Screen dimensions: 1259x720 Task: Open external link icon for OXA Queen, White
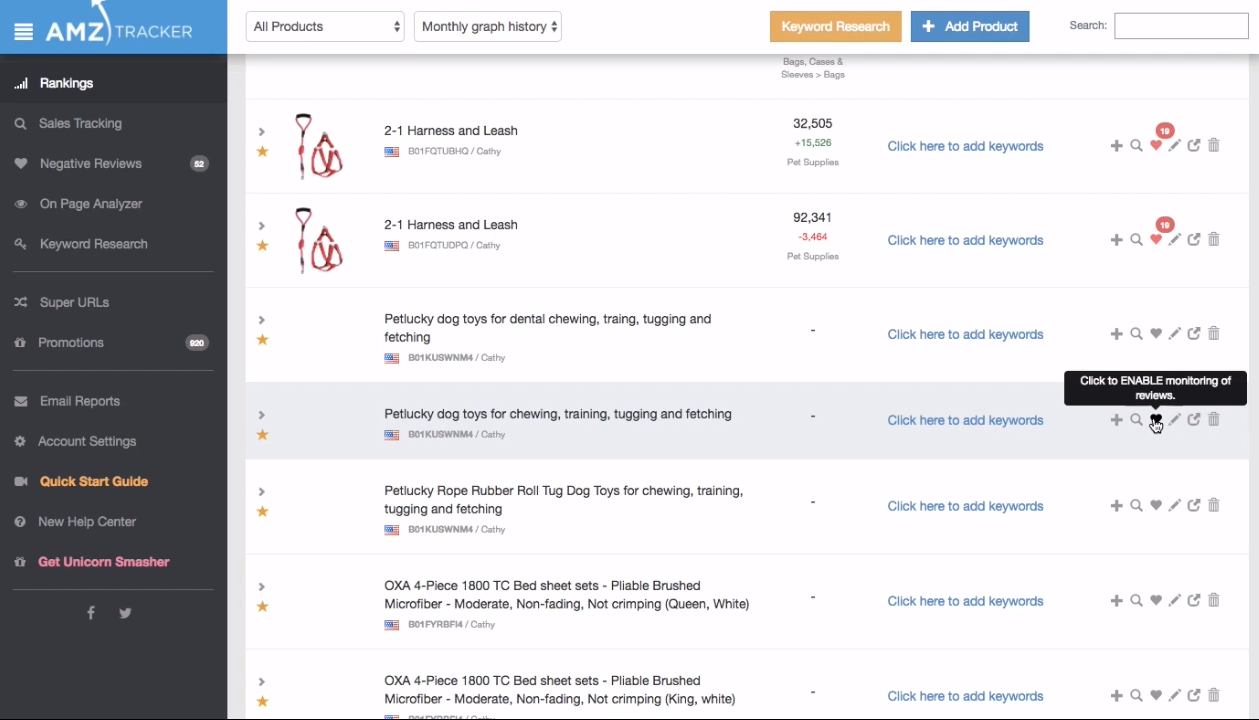click(1194, 601)
